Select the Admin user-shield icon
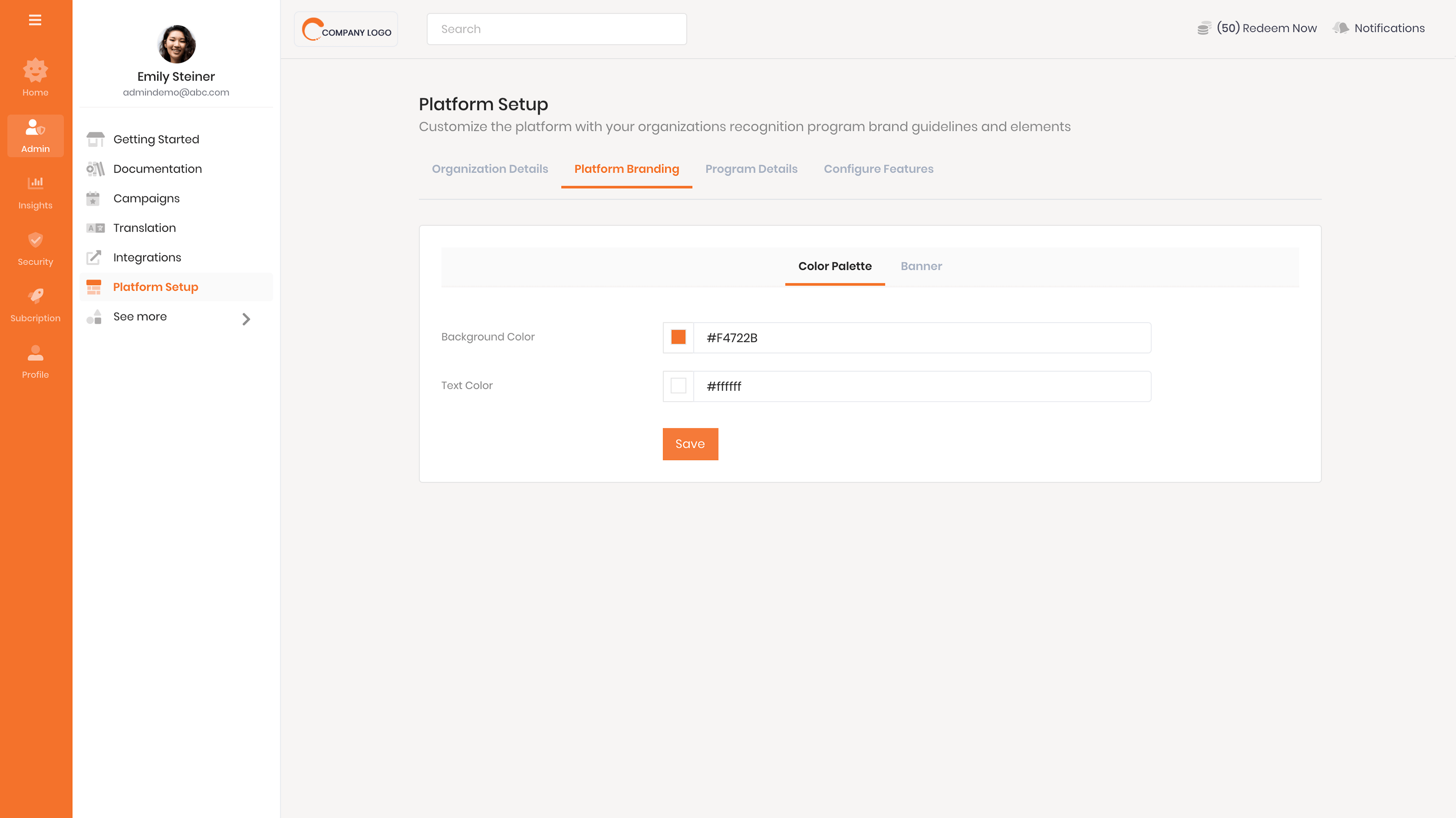This screenshot has height=818, width=1456. pos(35,127)
